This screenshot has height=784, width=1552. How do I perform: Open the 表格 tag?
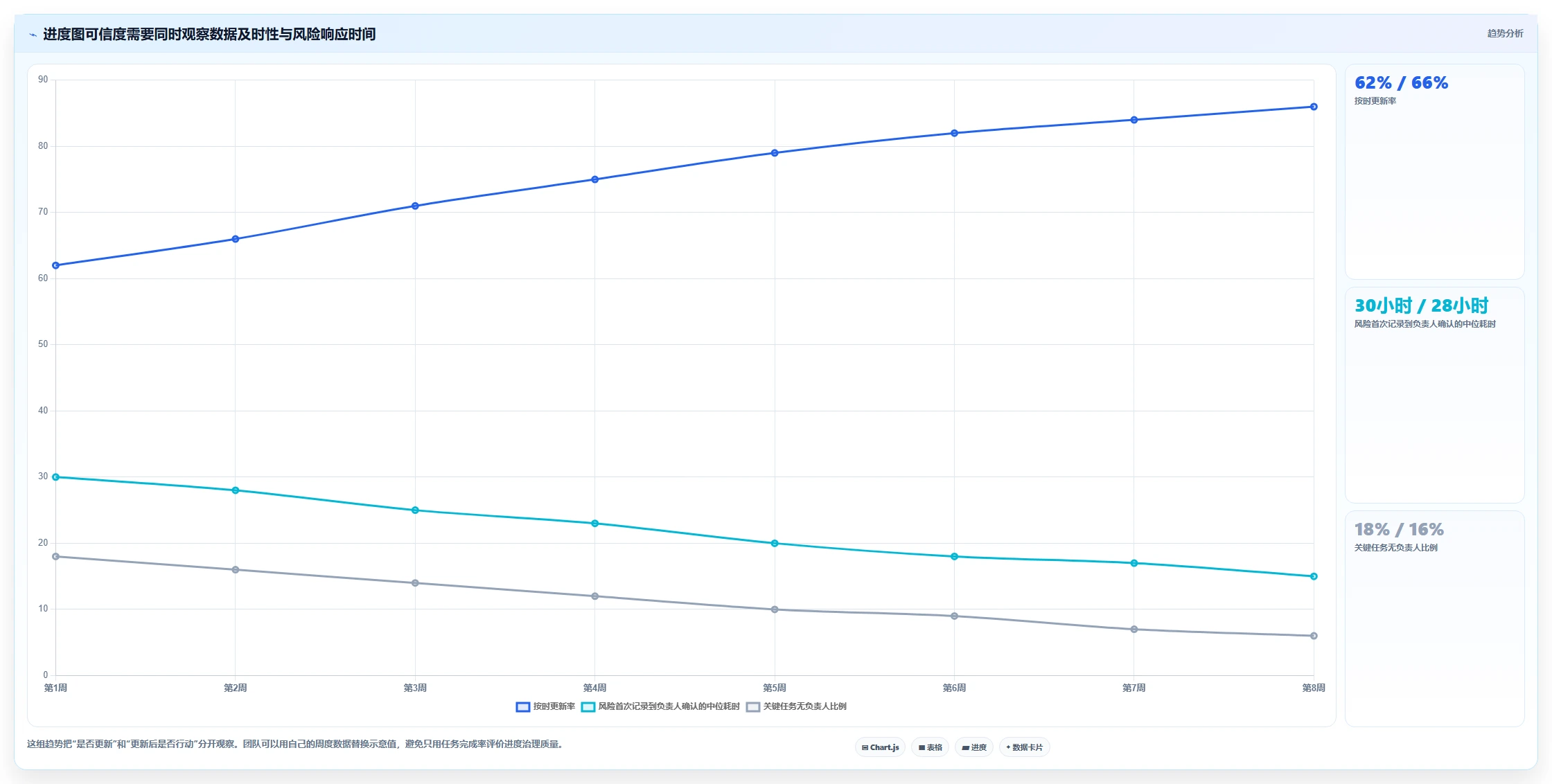tap(931, 747)
